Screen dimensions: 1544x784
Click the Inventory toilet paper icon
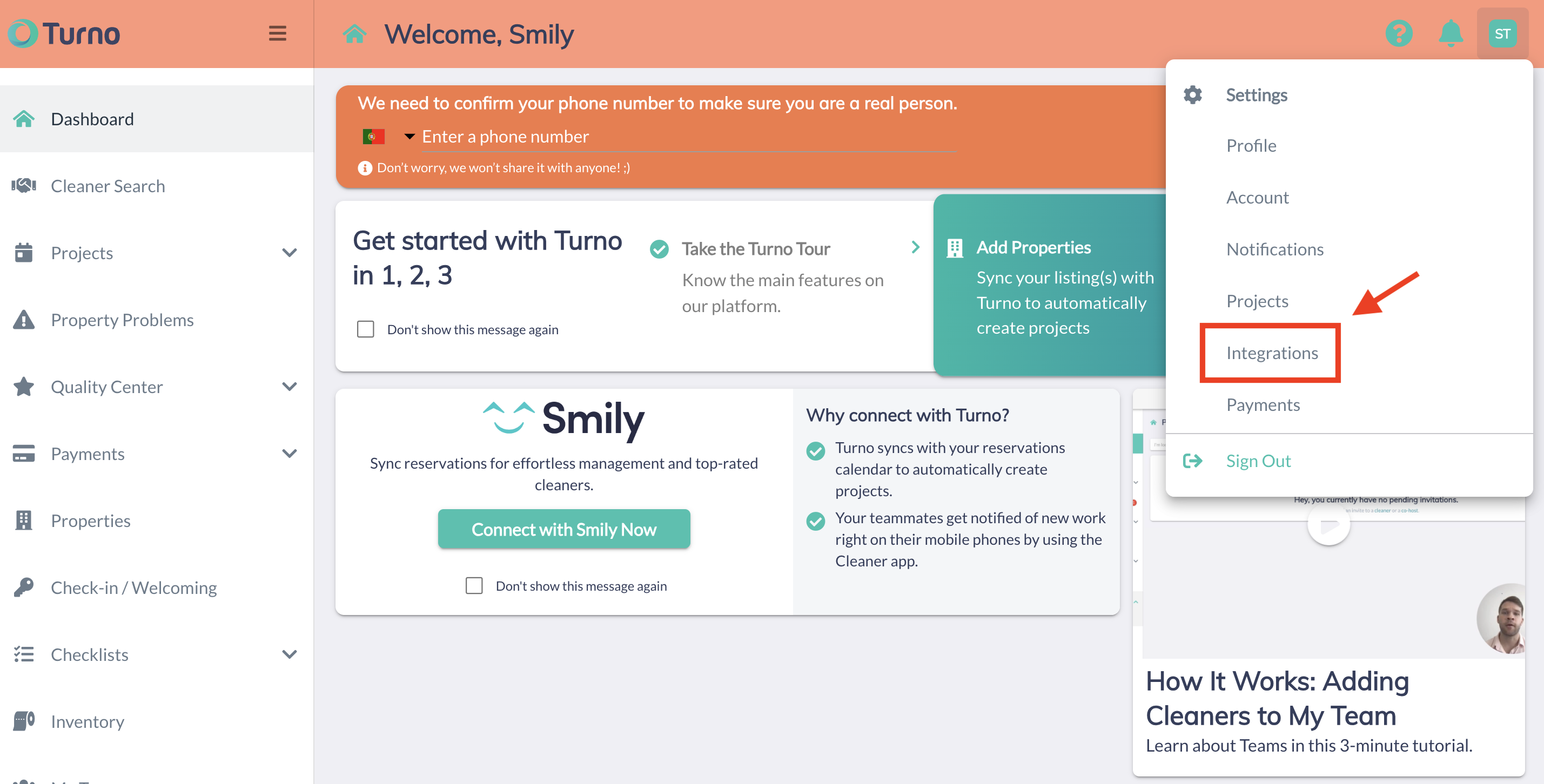click(24, 721)
